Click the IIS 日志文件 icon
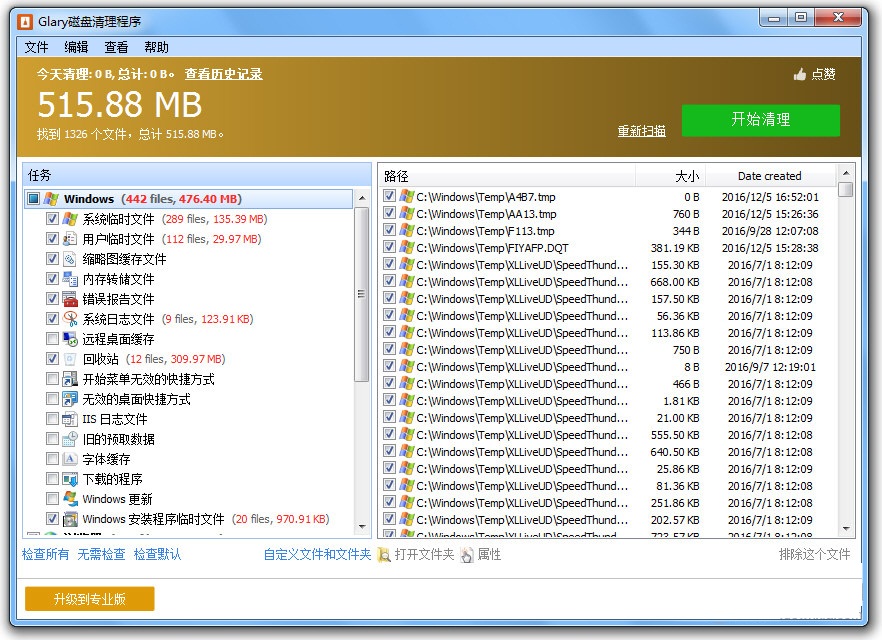 pos(70,419)
